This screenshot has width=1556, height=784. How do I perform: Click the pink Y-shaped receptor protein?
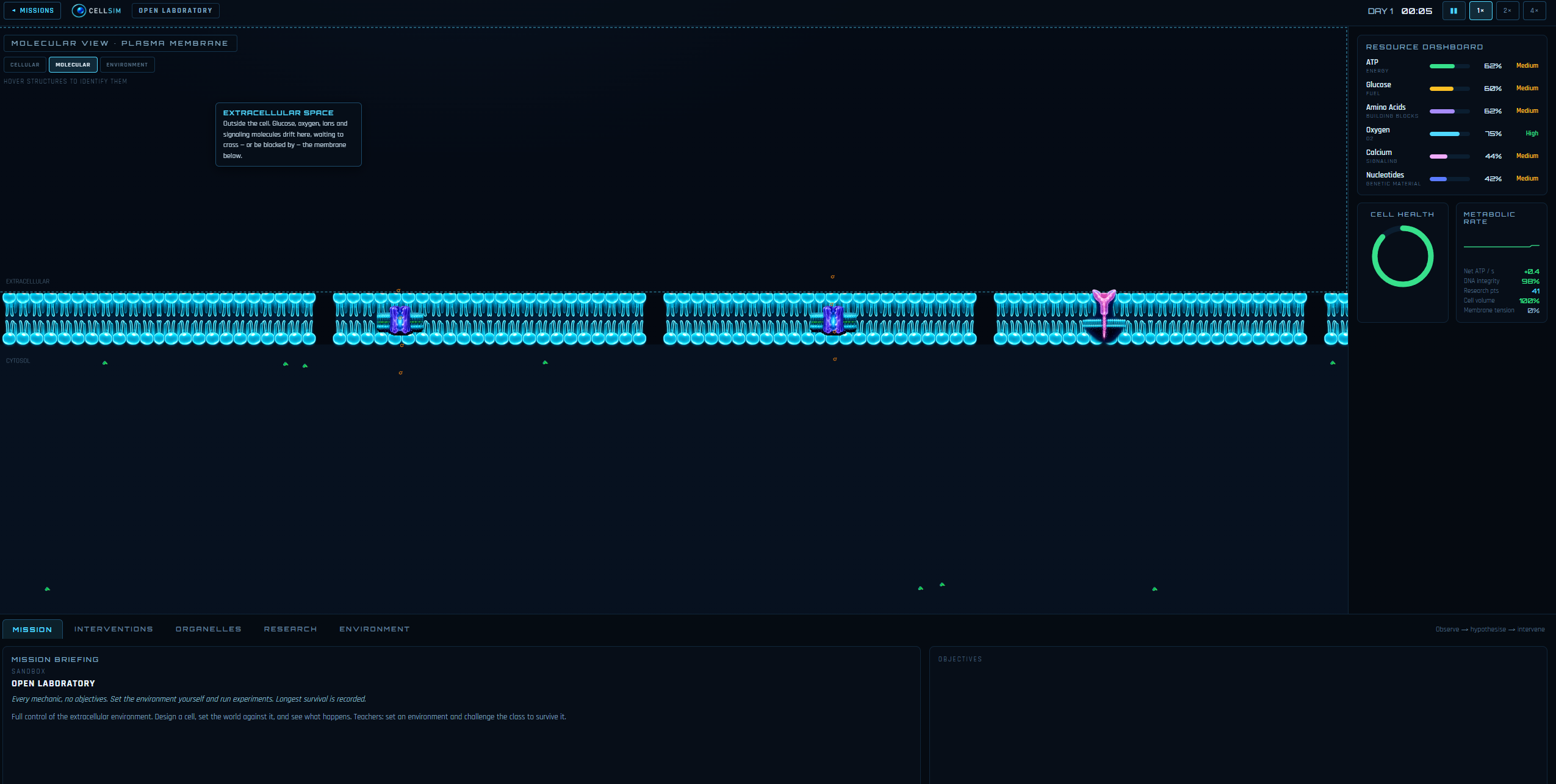pyautogui.click(x=1104, y=315)
